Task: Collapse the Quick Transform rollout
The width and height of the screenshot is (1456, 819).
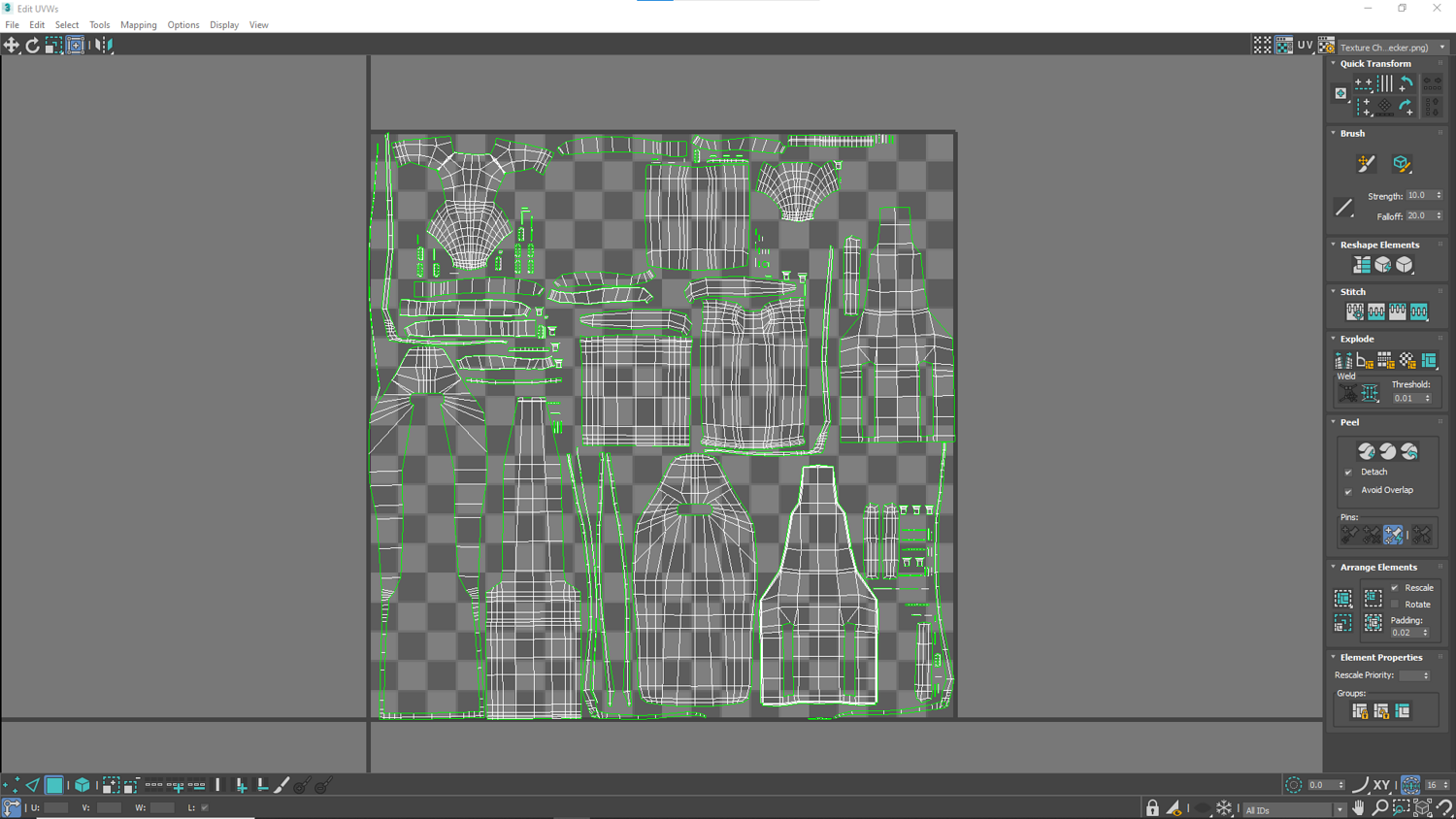Action: [x=1334, y=64]
